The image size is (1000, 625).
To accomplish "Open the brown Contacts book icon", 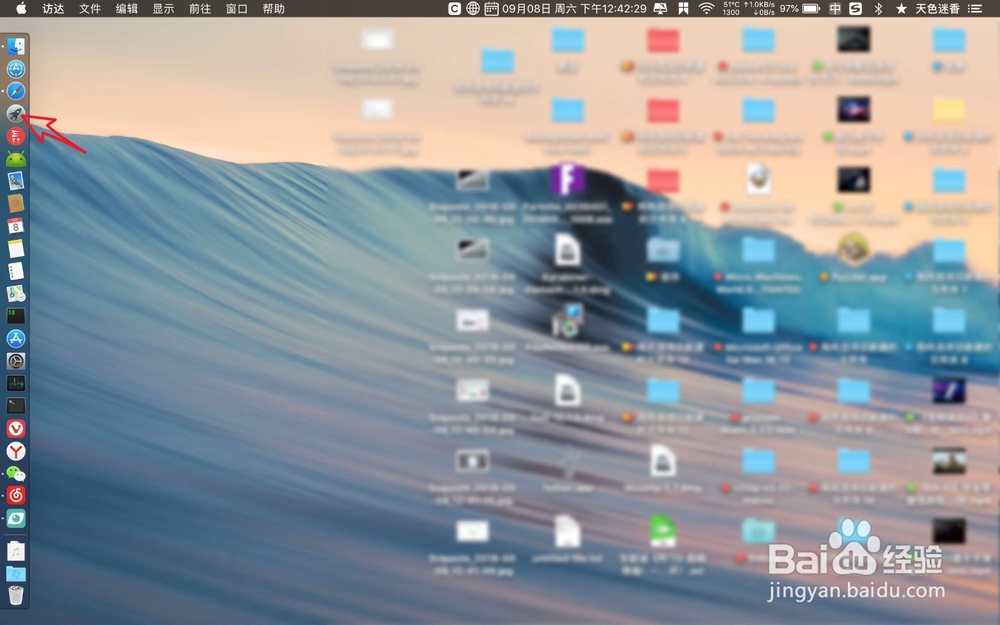I will pyautogui.click(x=16, y=203).
